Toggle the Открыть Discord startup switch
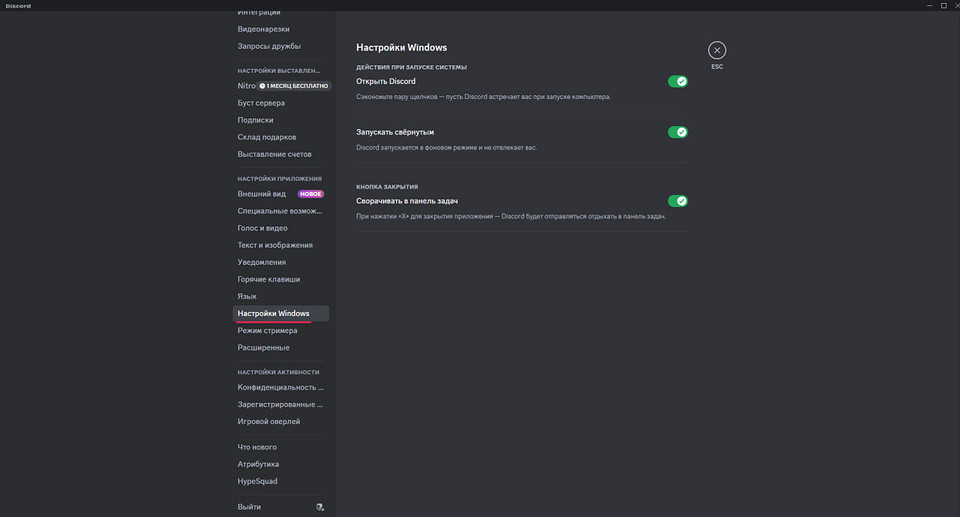960x517 pixels. pyautogui.click(x=678, y=81)
